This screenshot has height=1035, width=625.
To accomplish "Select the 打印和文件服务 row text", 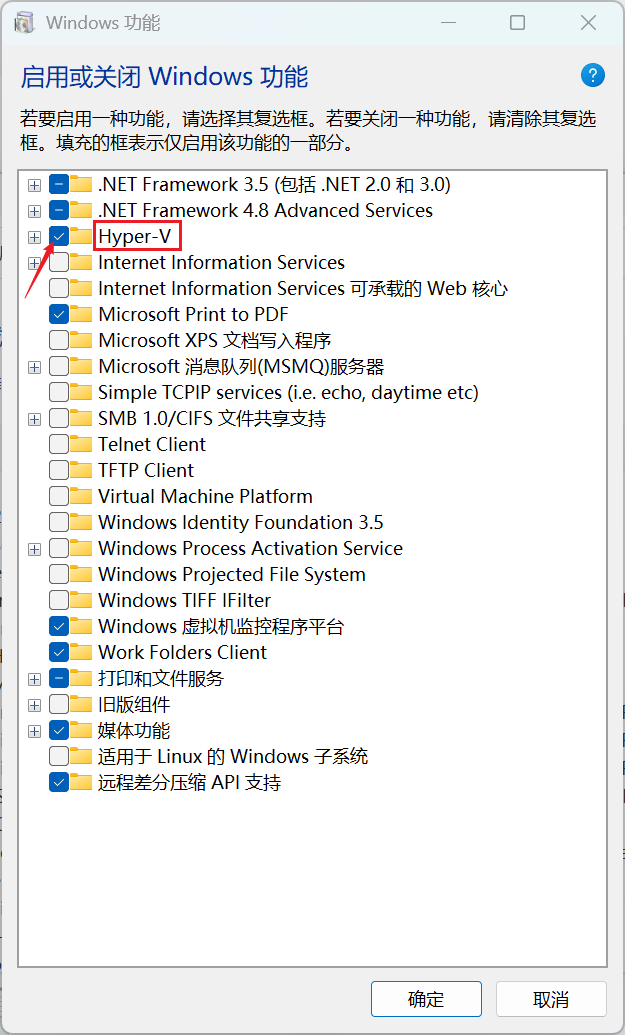I will pos(161,678).
